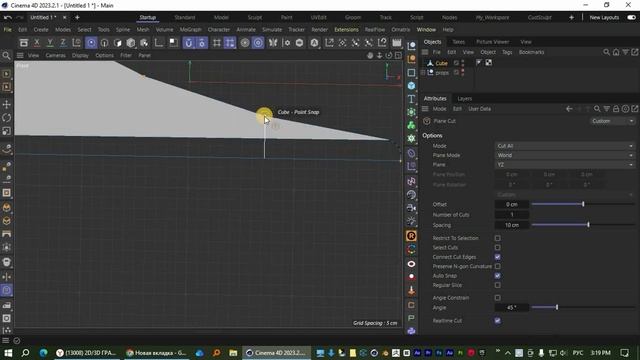Click the back arrow in Attributes manager
Viewport: 640px width, 360px height.
[x=569, y=109]
